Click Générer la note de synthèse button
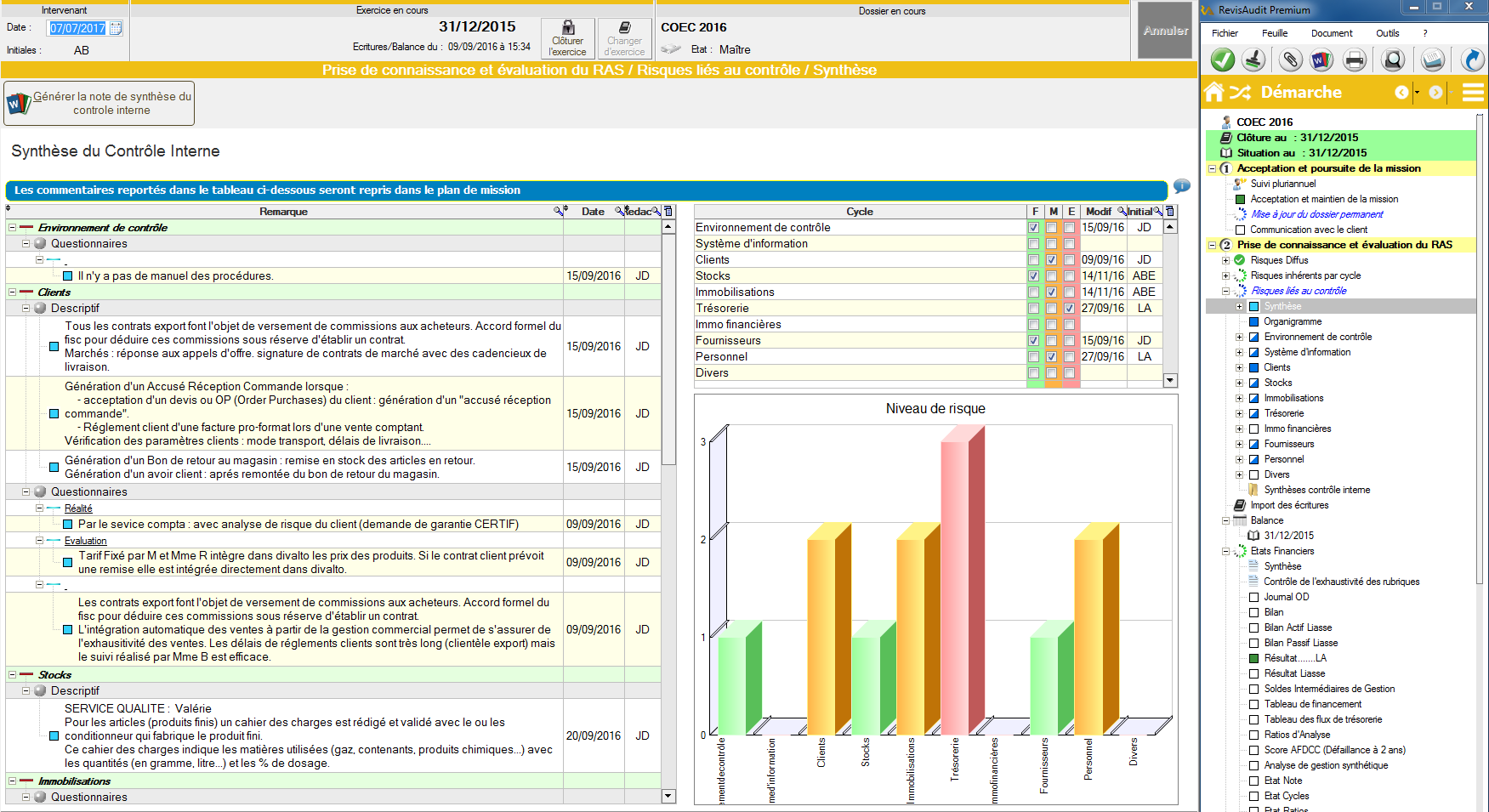The height and width of the screenshot is (812, 1489). [99, 103]
